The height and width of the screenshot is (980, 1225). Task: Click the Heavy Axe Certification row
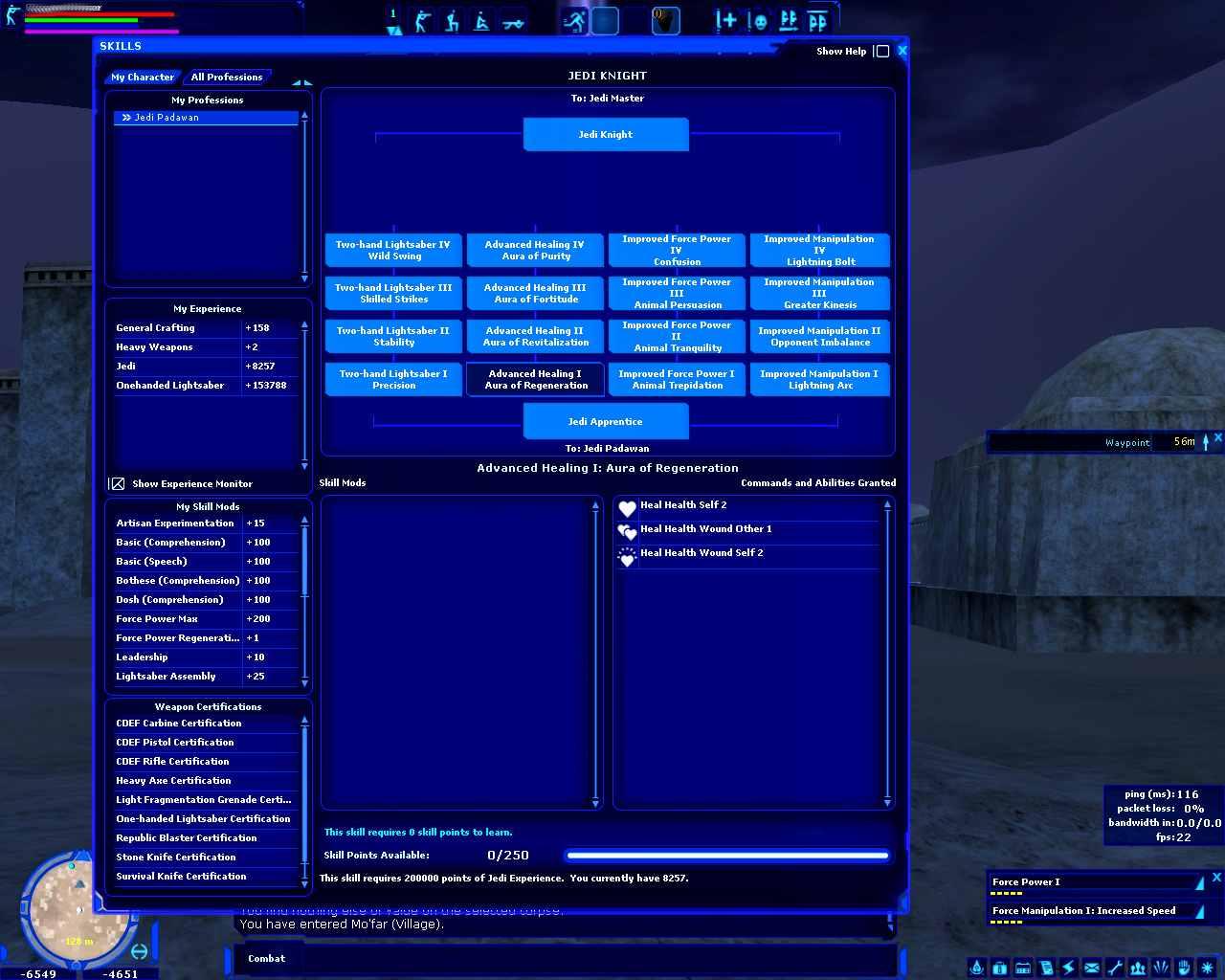pyautogui.click(x=207, y=781)
